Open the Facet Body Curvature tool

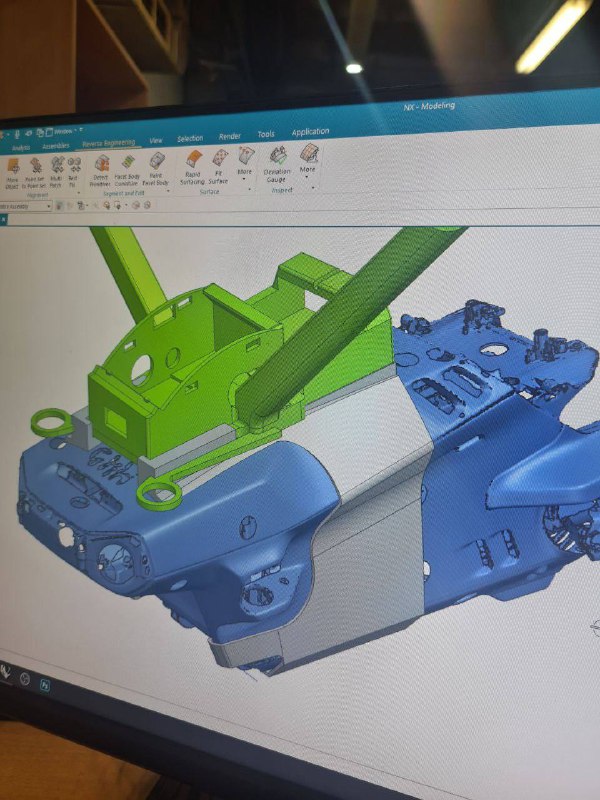pos(127,170)
